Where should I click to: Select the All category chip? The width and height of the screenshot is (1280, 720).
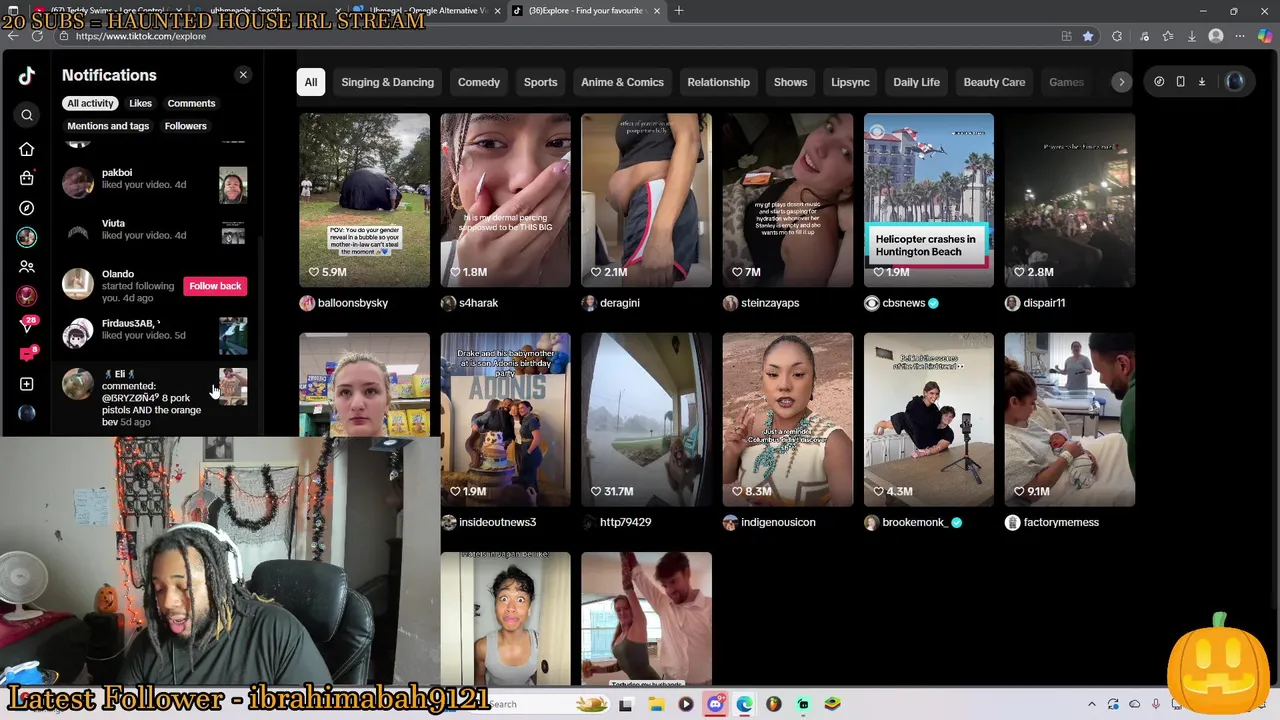pyautogui.click(x=311, y=82)
